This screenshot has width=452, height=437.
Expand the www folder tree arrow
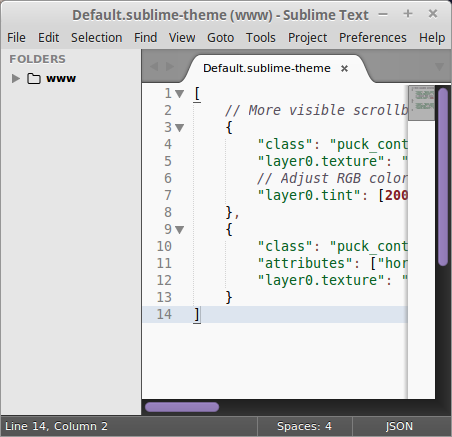tap(15, 79)
